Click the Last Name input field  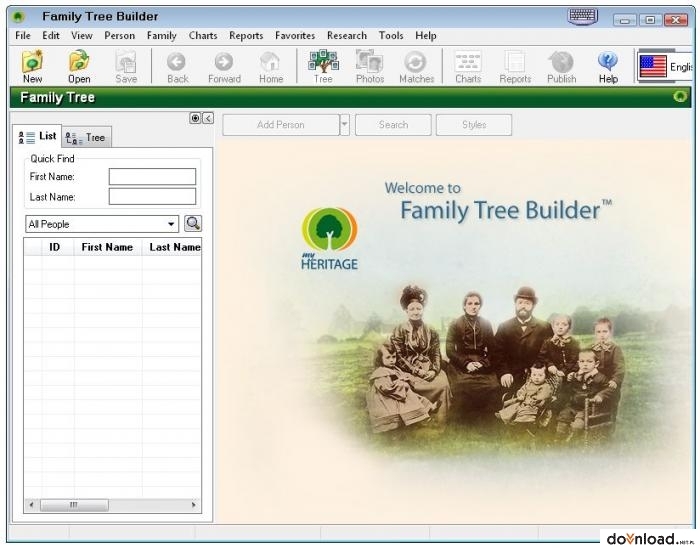point(152,196)
